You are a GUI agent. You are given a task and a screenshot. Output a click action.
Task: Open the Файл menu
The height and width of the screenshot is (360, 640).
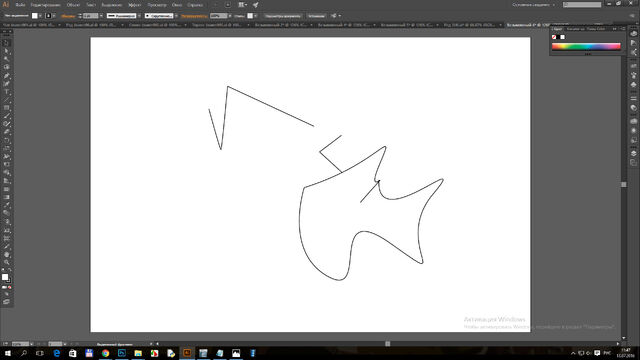20,5
